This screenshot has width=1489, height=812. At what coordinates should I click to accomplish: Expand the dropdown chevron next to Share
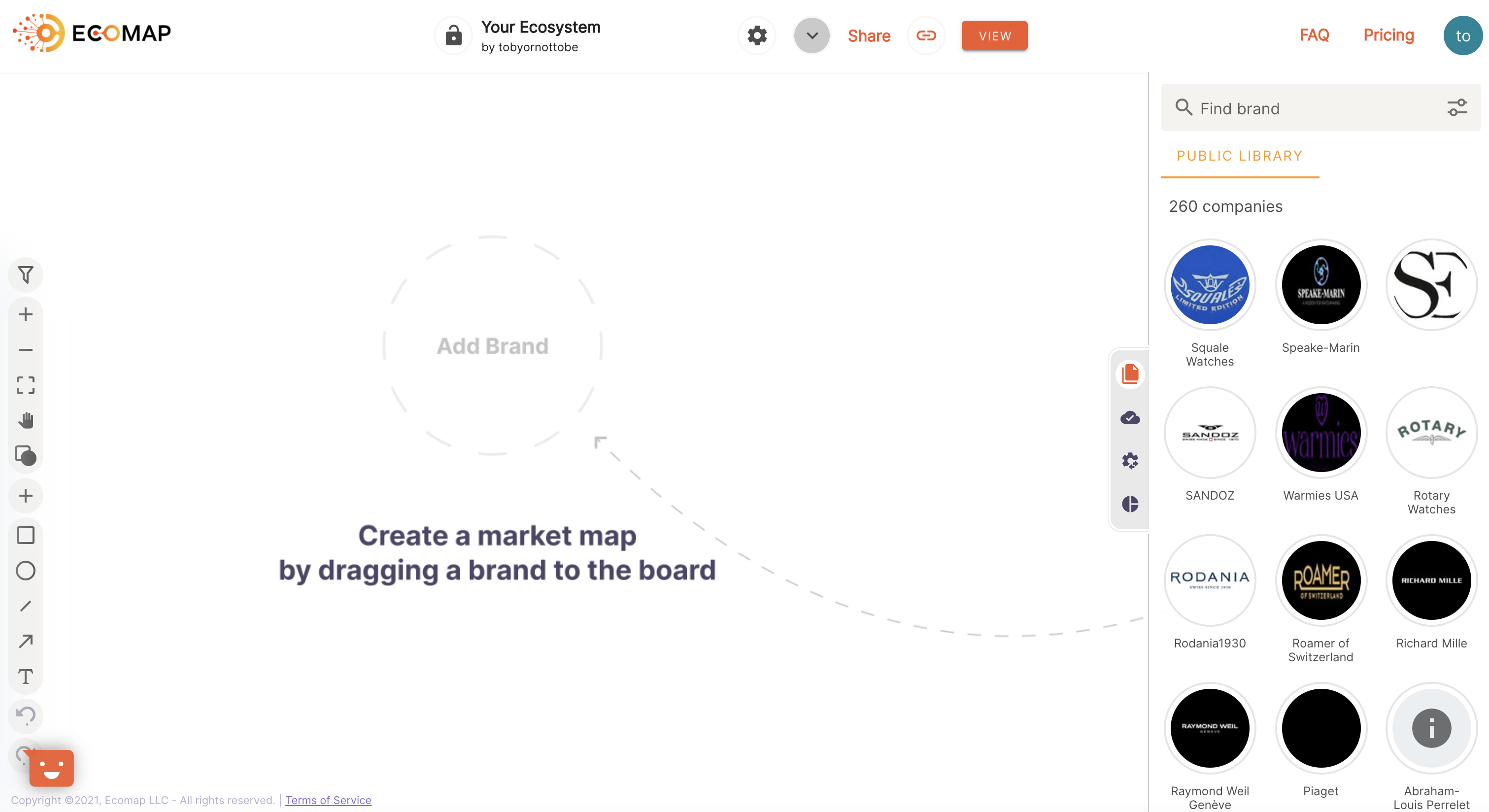tap(812, 36)
